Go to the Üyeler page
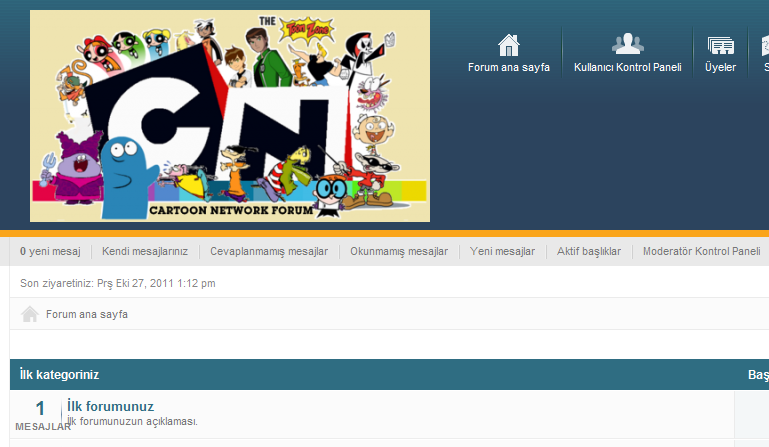 pyautogui.click(x=720, y=67)
